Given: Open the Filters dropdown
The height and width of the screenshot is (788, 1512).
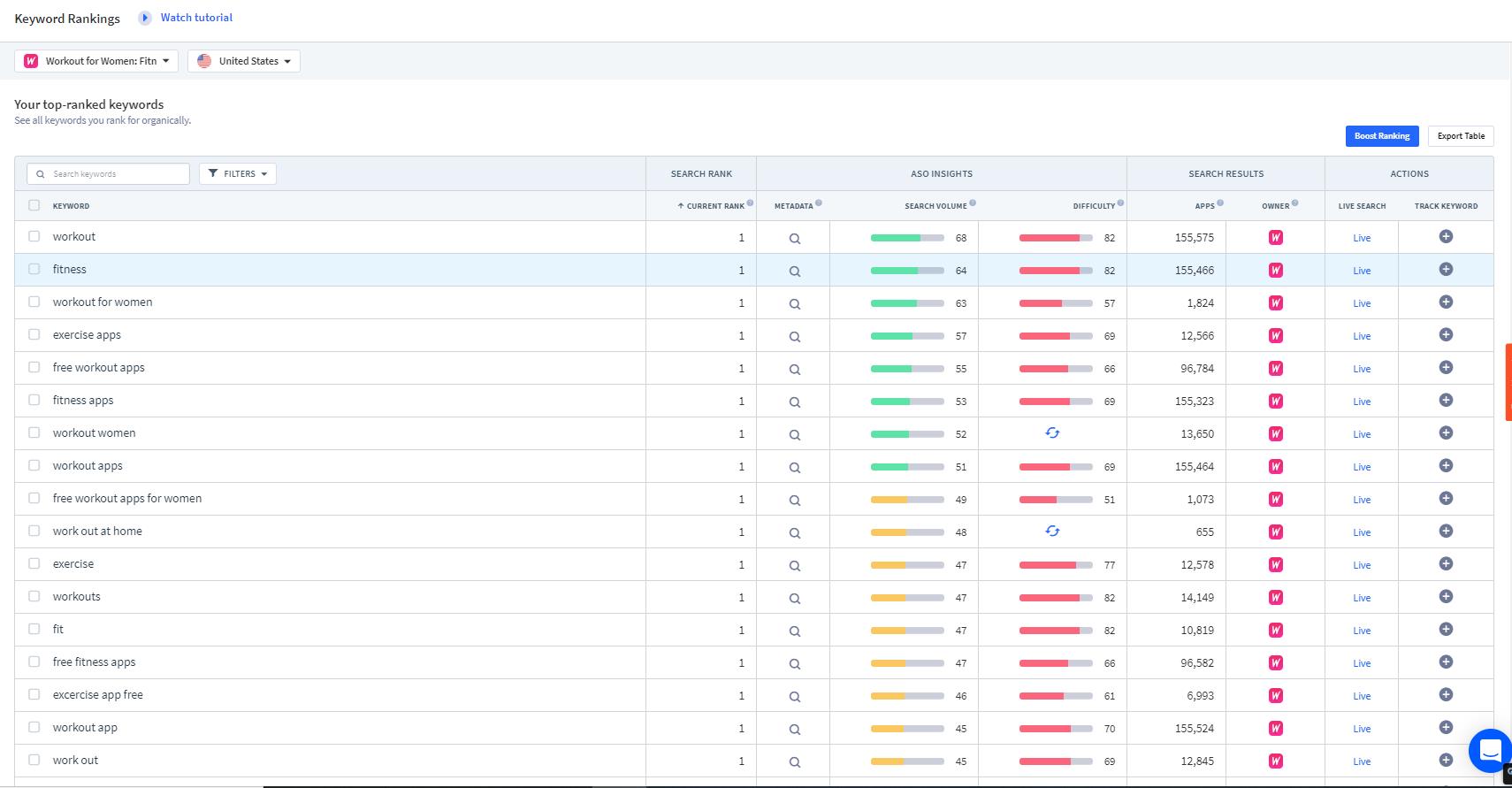Looking at the screenshot, I should point(238,174).
